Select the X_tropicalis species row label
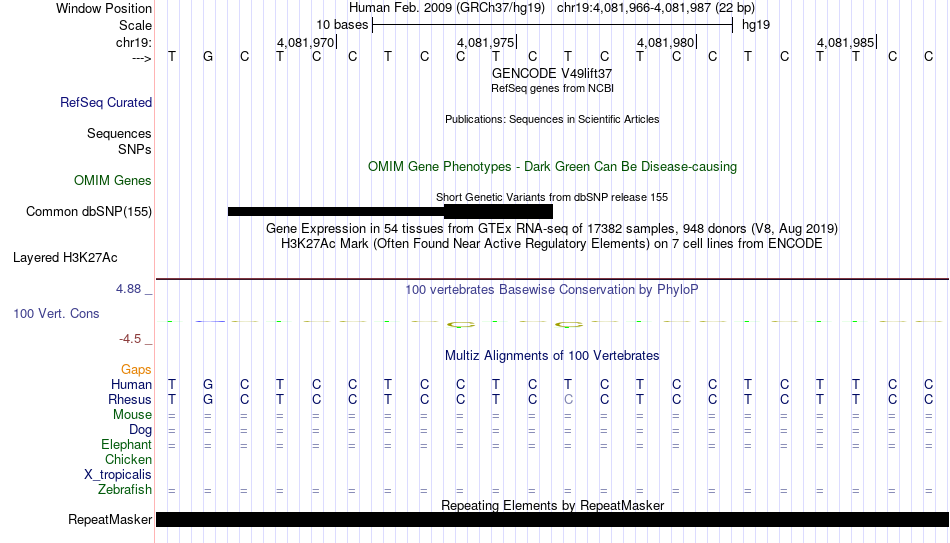Image resolution: width=950 pixels, height=543 pixels. pos(118,475)
